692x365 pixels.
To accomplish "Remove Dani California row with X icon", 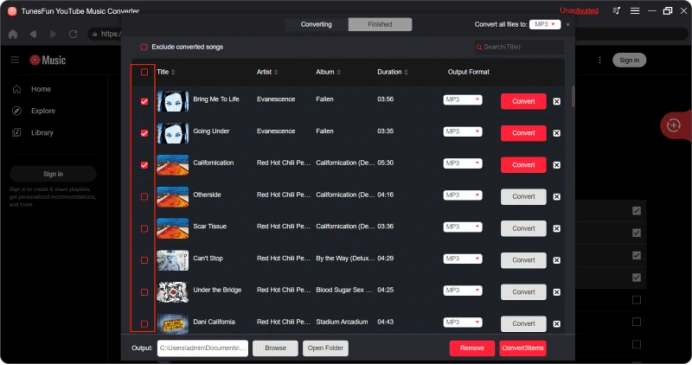I will (x=557, y=324).
